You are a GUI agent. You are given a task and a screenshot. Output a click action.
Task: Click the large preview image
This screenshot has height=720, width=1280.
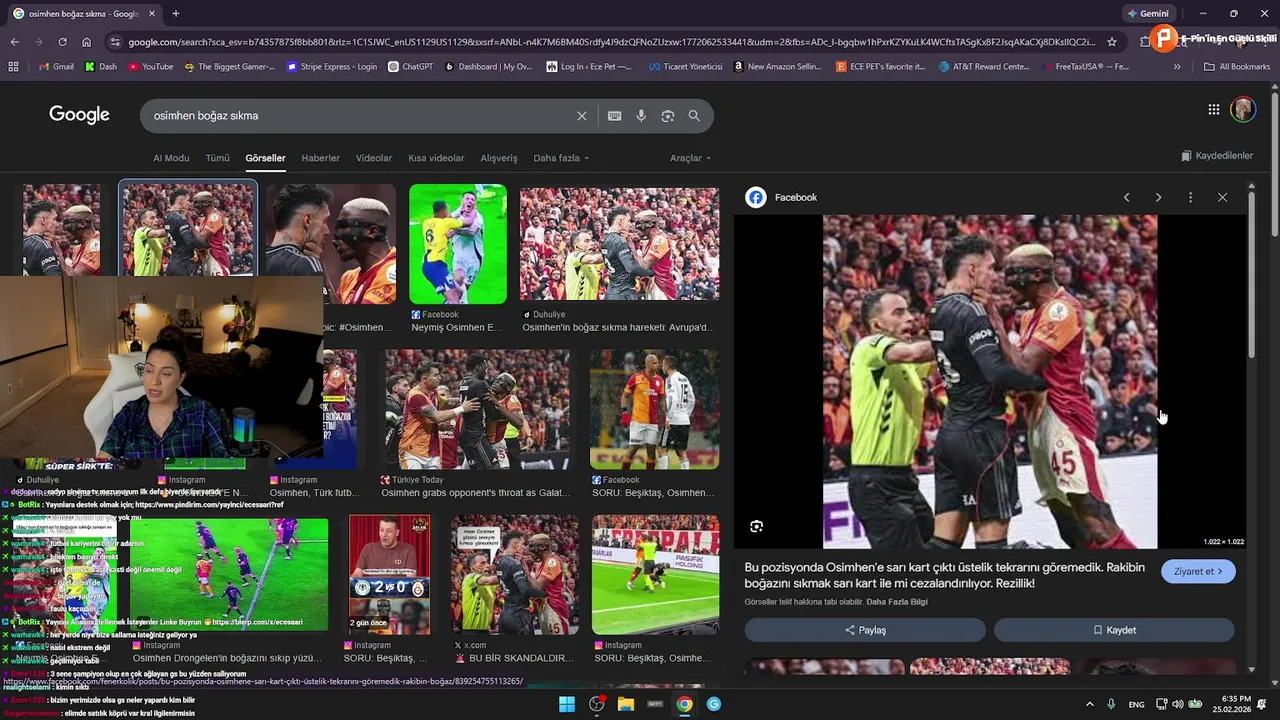tap(990, 381)
